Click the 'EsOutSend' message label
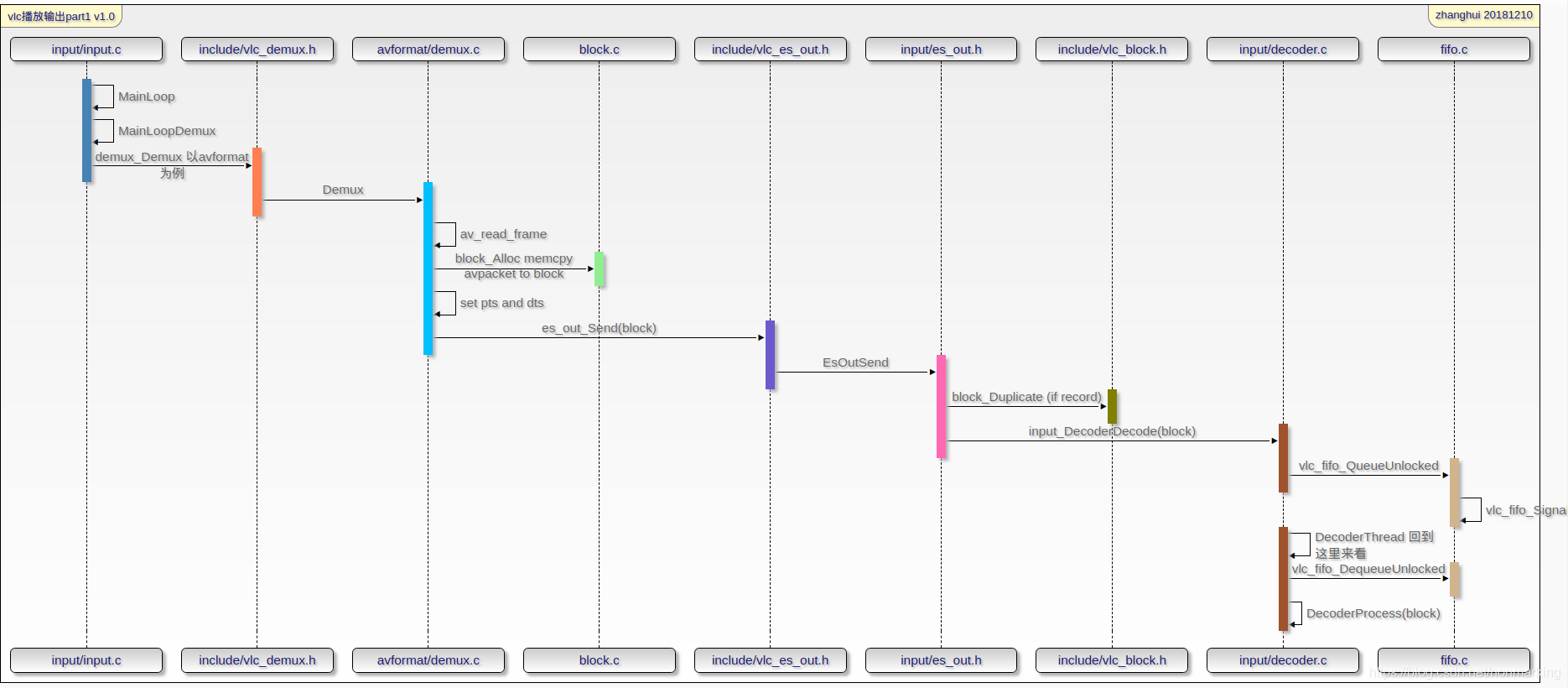 point(855,362)
